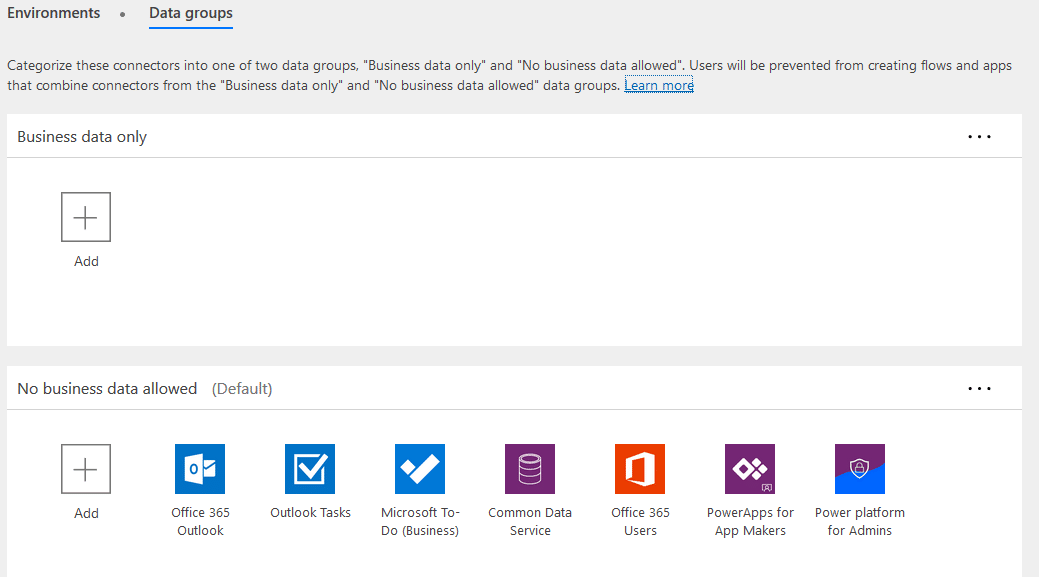Click the plus box under No business data allowed
Image resolution: width=1039 pixels, height=577 pixels.
pos(86,469)
